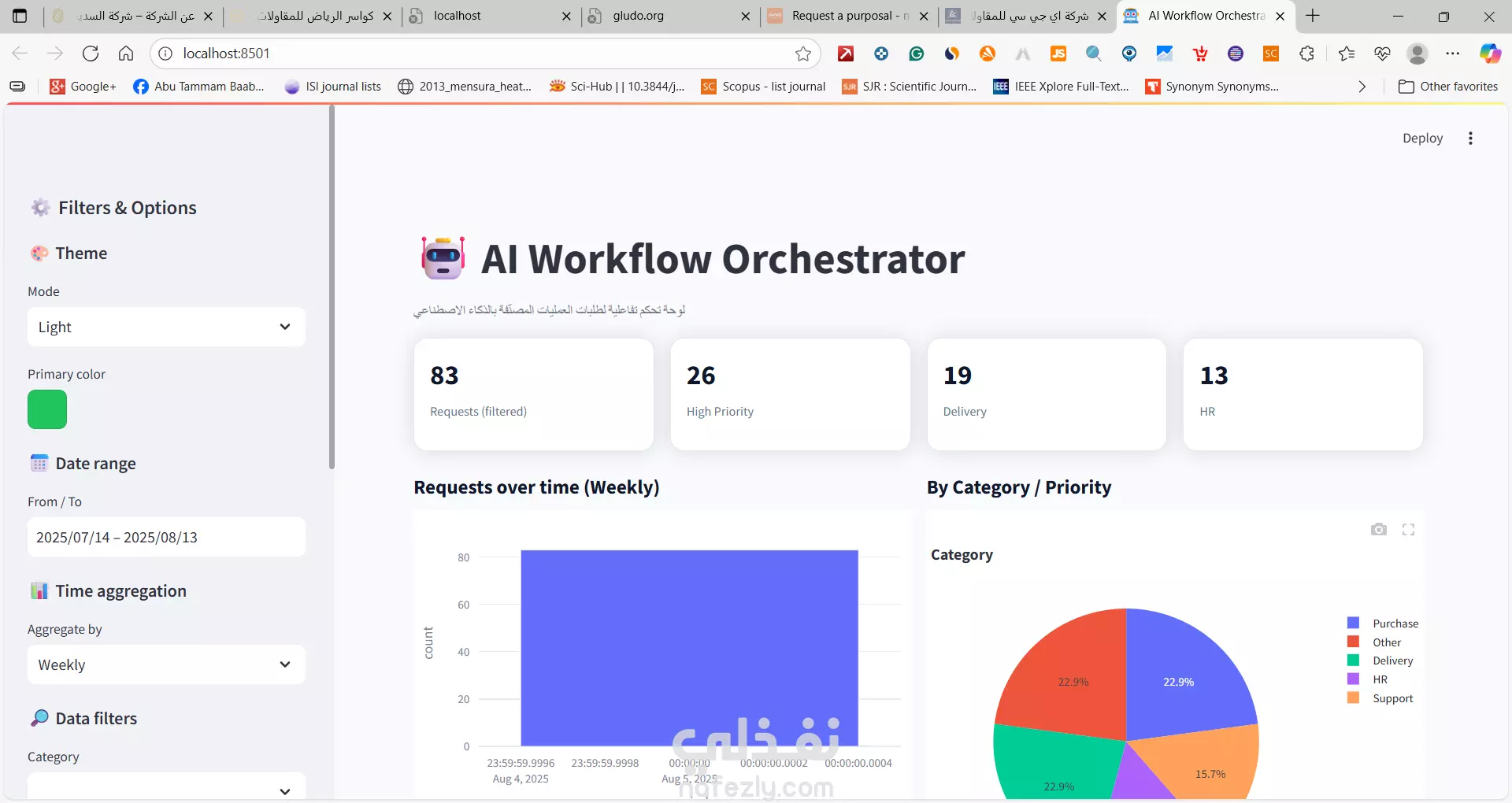
Task: Open the Aggregate by Weekly dropdown
Action: 166,664
